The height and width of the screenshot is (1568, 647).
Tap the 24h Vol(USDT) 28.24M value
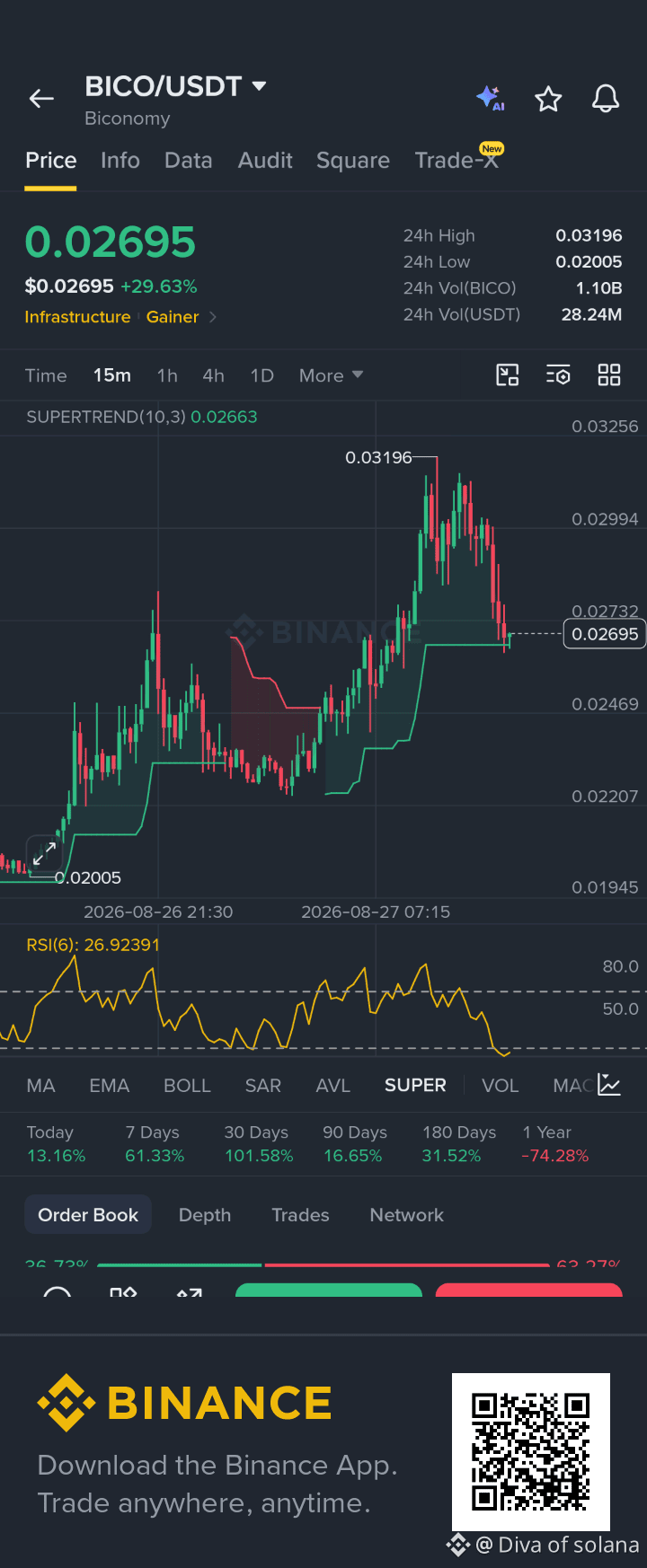(x=591, y=314)
